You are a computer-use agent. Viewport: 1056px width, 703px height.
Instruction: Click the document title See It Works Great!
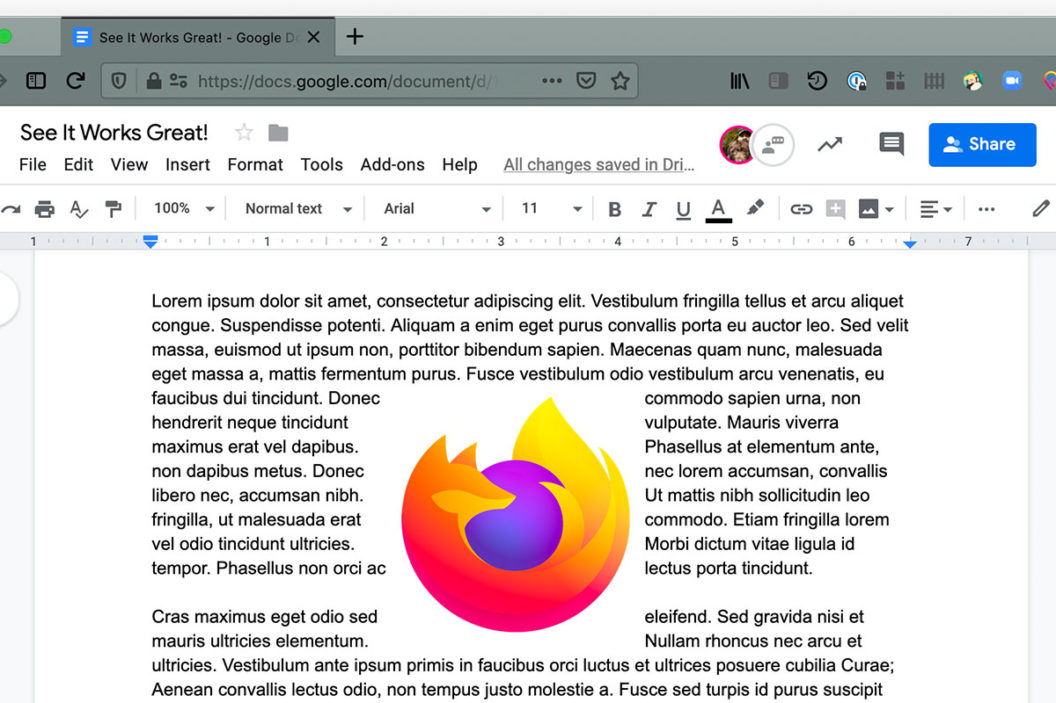(x=114, y=133)
